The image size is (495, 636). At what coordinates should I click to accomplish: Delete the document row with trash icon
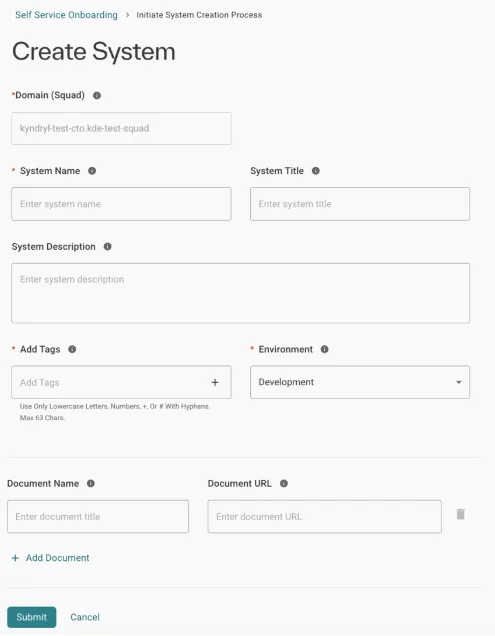tap(461, 514)
